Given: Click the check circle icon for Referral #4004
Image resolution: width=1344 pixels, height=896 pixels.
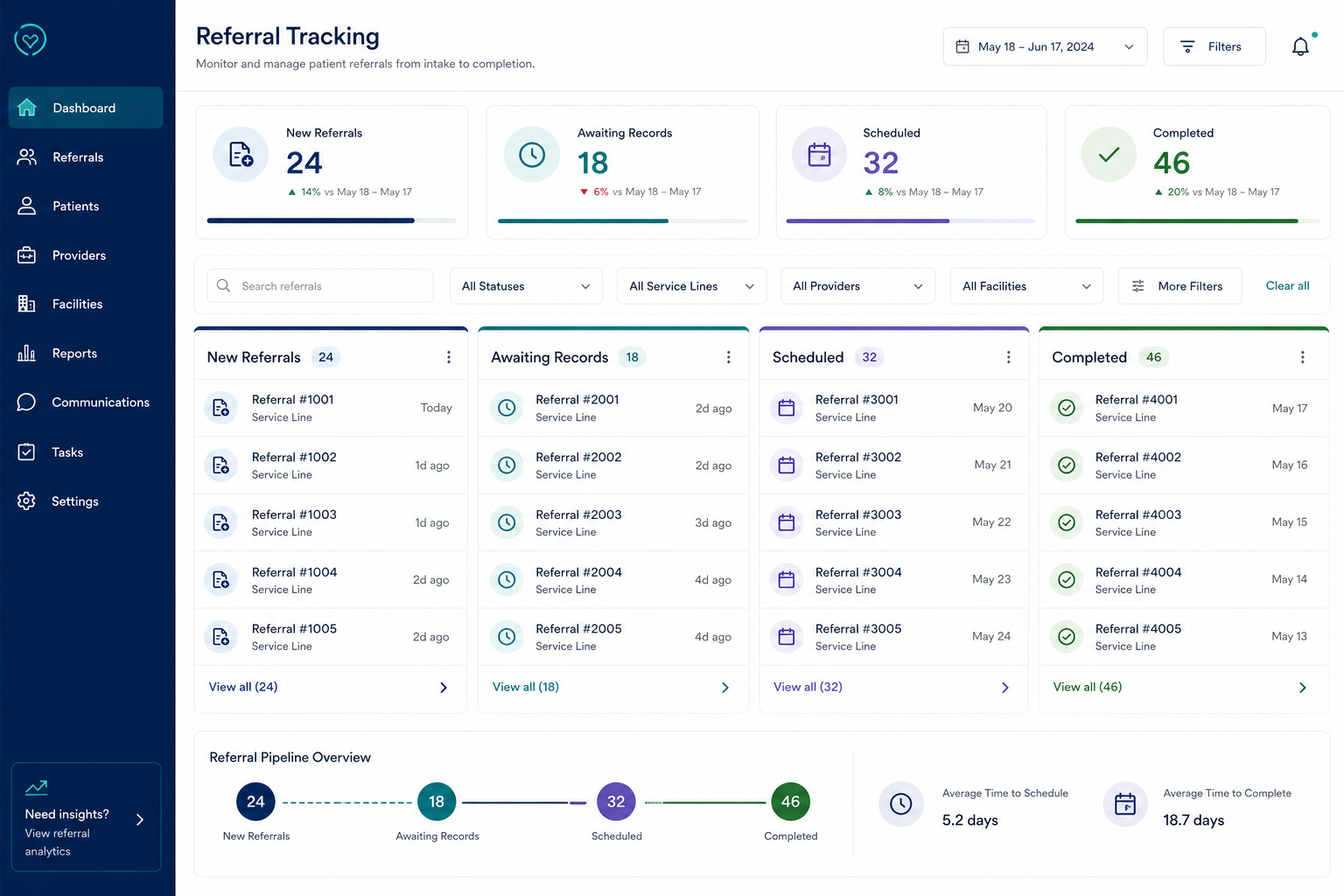Looking at the screenshot, I should (x=1067, y=579).
